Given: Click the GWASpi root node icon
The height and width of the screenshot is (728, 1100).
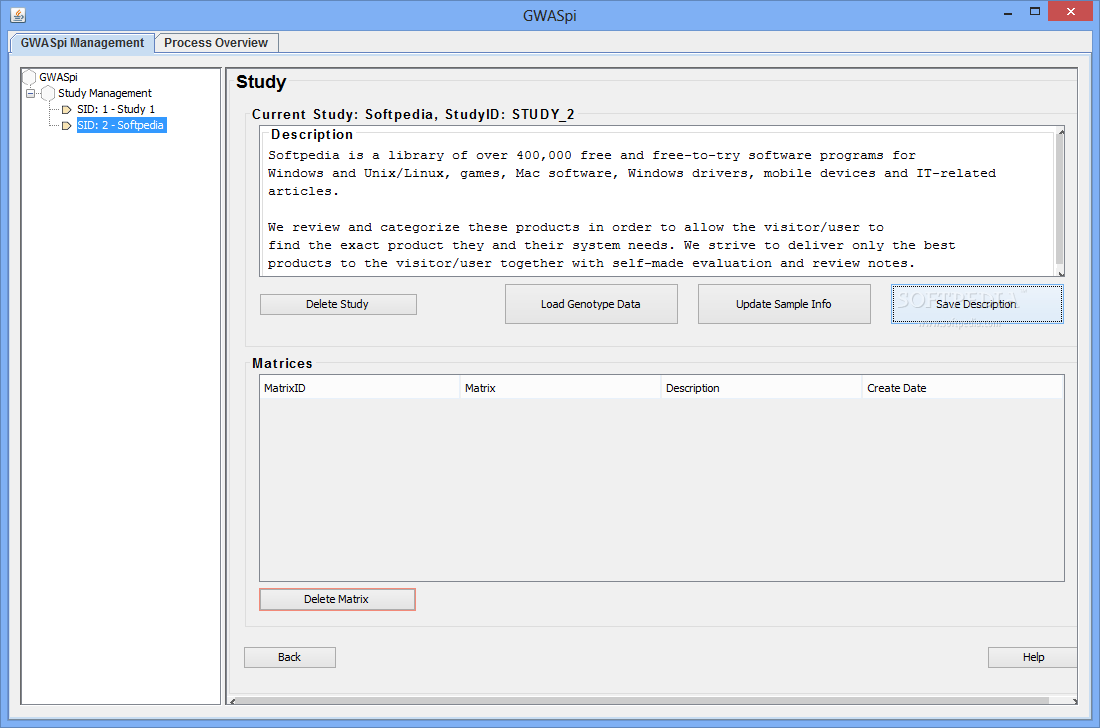Looking at the screenshot, I should pyautogui.click(x=29, y=77).
